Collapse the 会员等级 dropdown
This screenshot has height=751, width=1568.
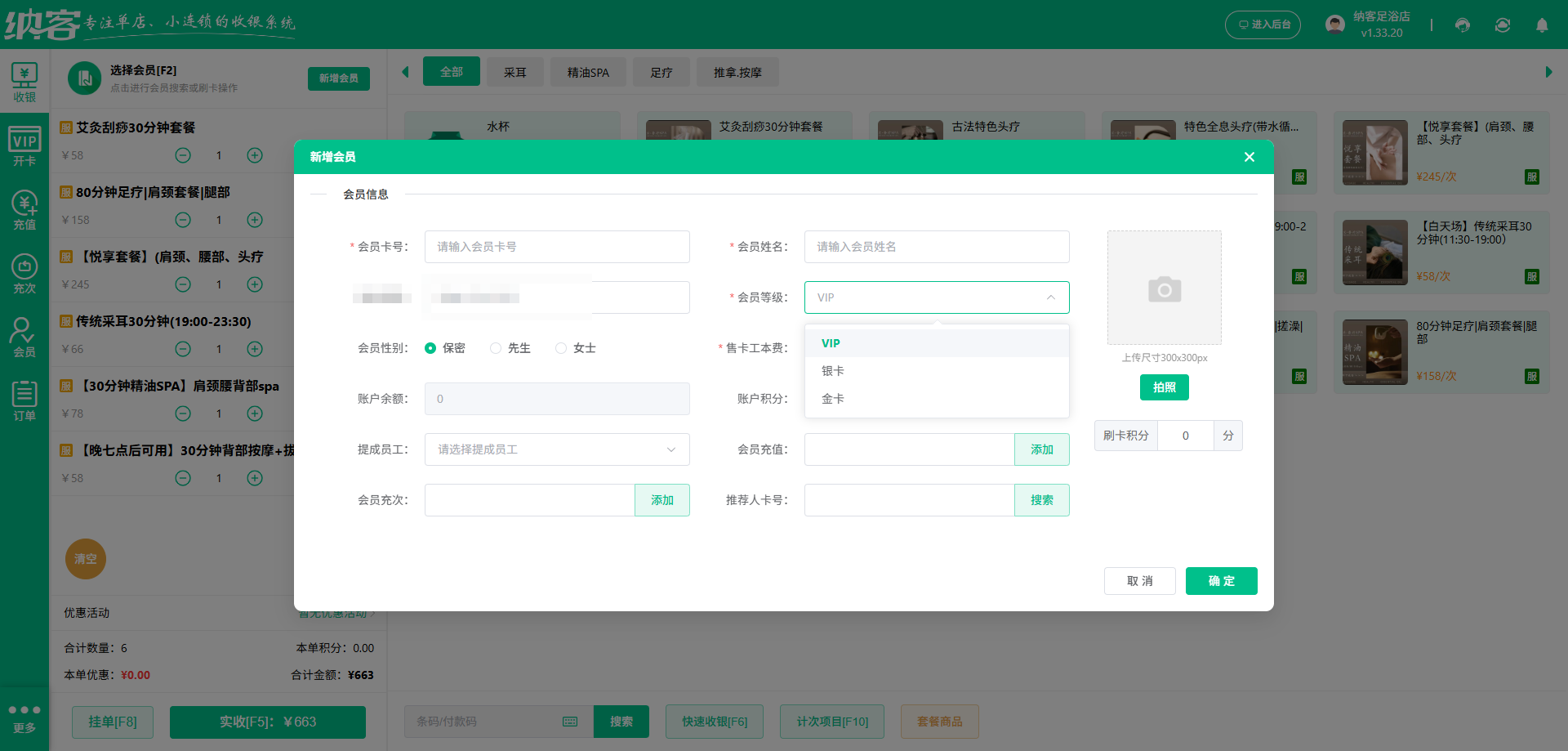click(x=1052, y=297)
